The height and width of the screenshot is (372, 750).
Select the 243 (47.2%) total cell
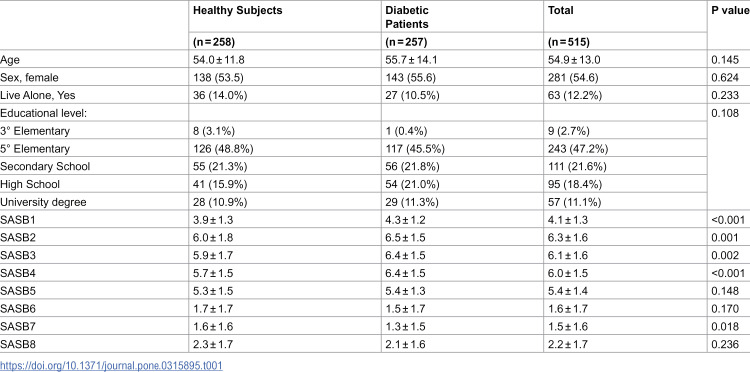[x=578, y=149]
